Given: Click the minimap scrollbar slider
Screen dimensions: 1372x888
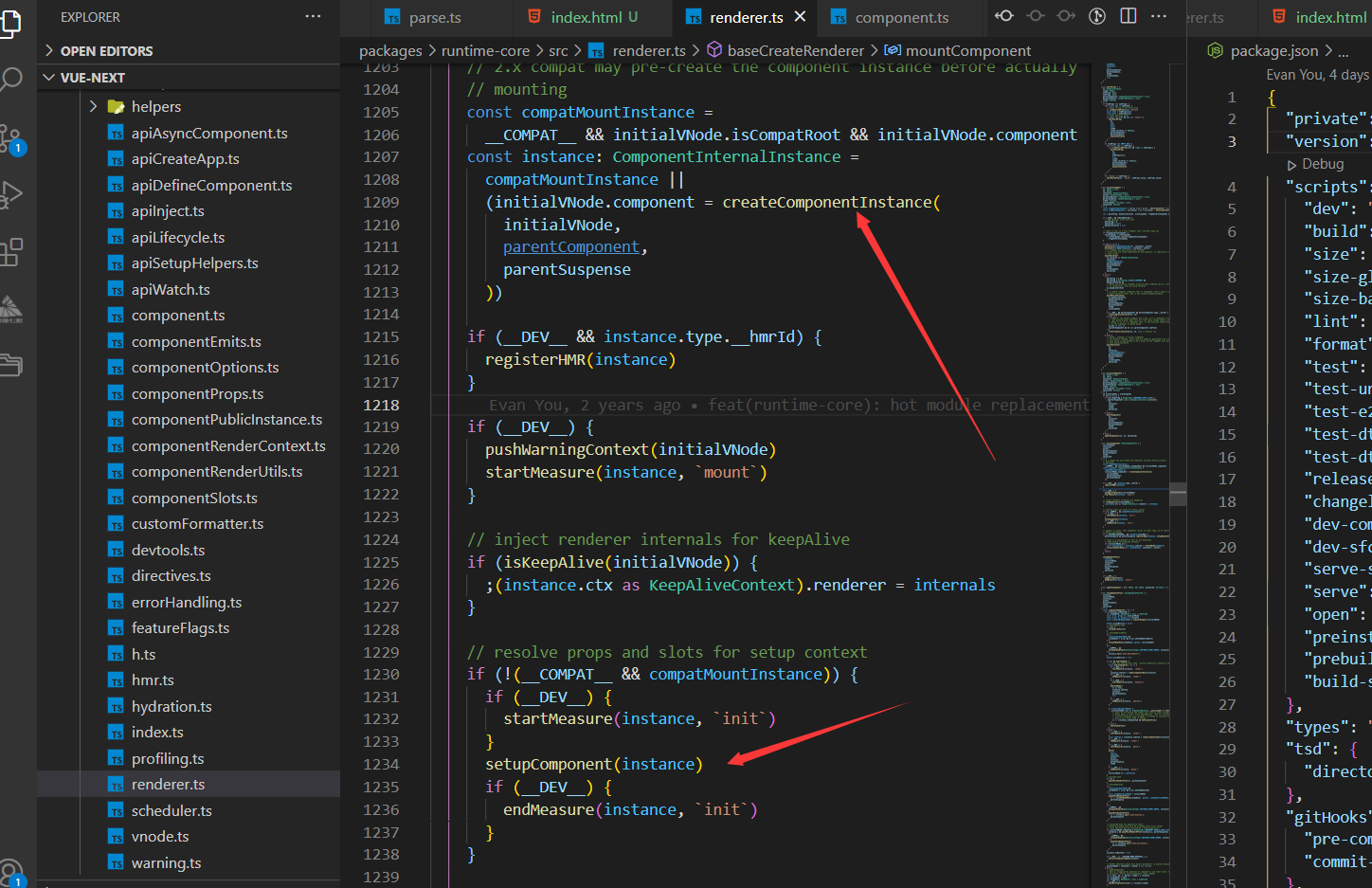Looking at the screenshot, I should tap(1178, 494).
